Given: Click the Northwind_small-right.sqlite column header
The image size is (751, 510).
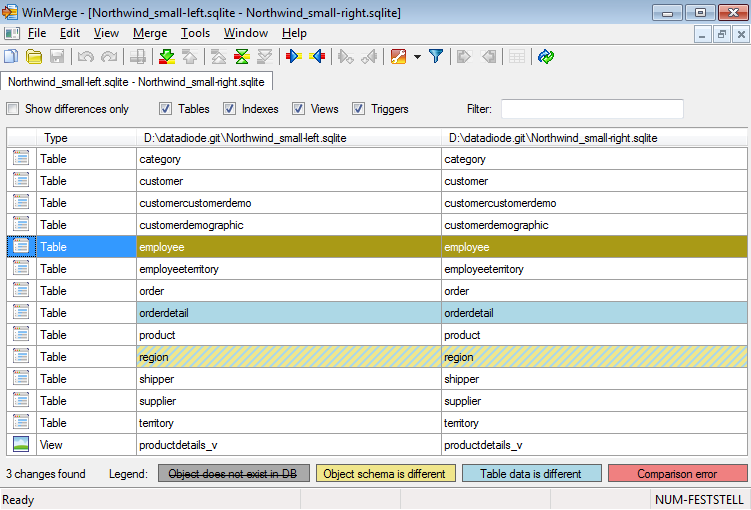Looking at the screenshot, I should click(x=594, y=138).
